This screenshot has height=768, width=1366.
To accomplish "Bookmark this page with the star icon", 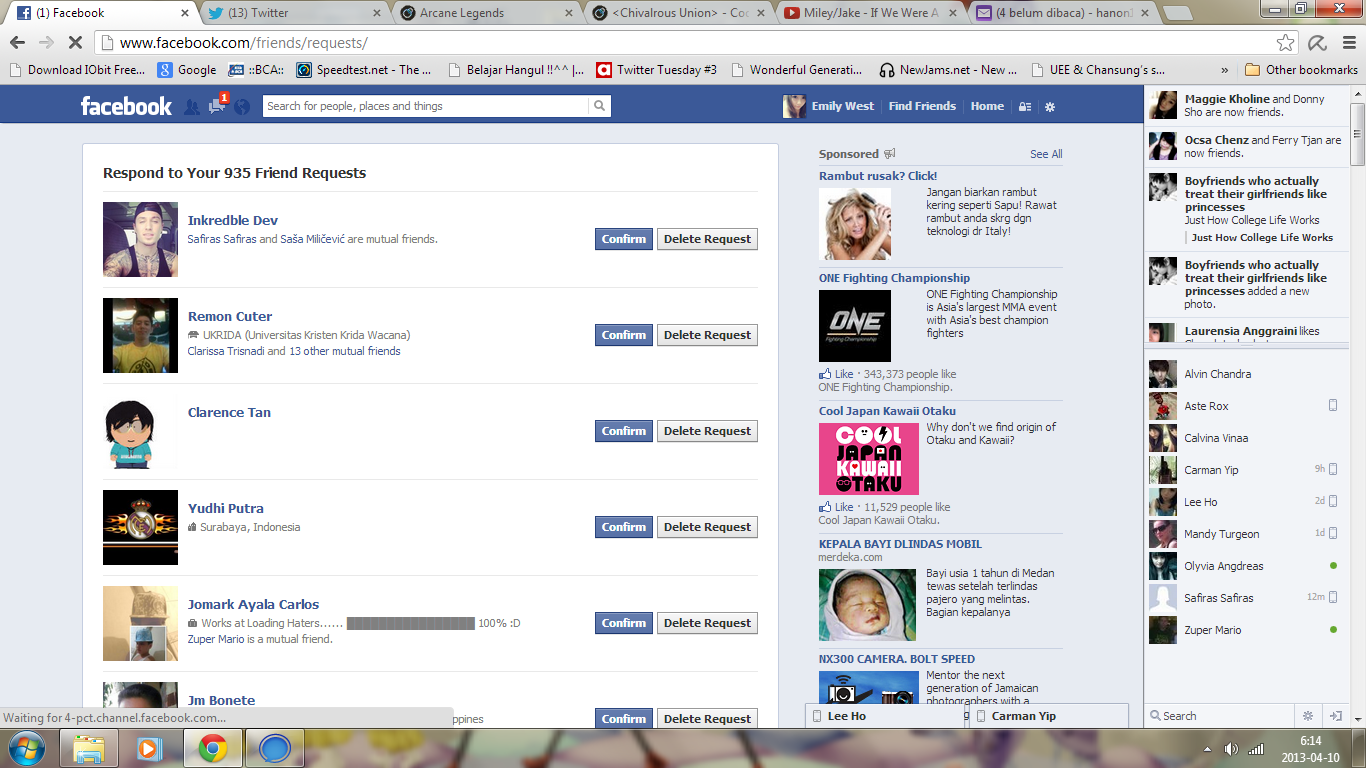I will [x=1286, y=43].
